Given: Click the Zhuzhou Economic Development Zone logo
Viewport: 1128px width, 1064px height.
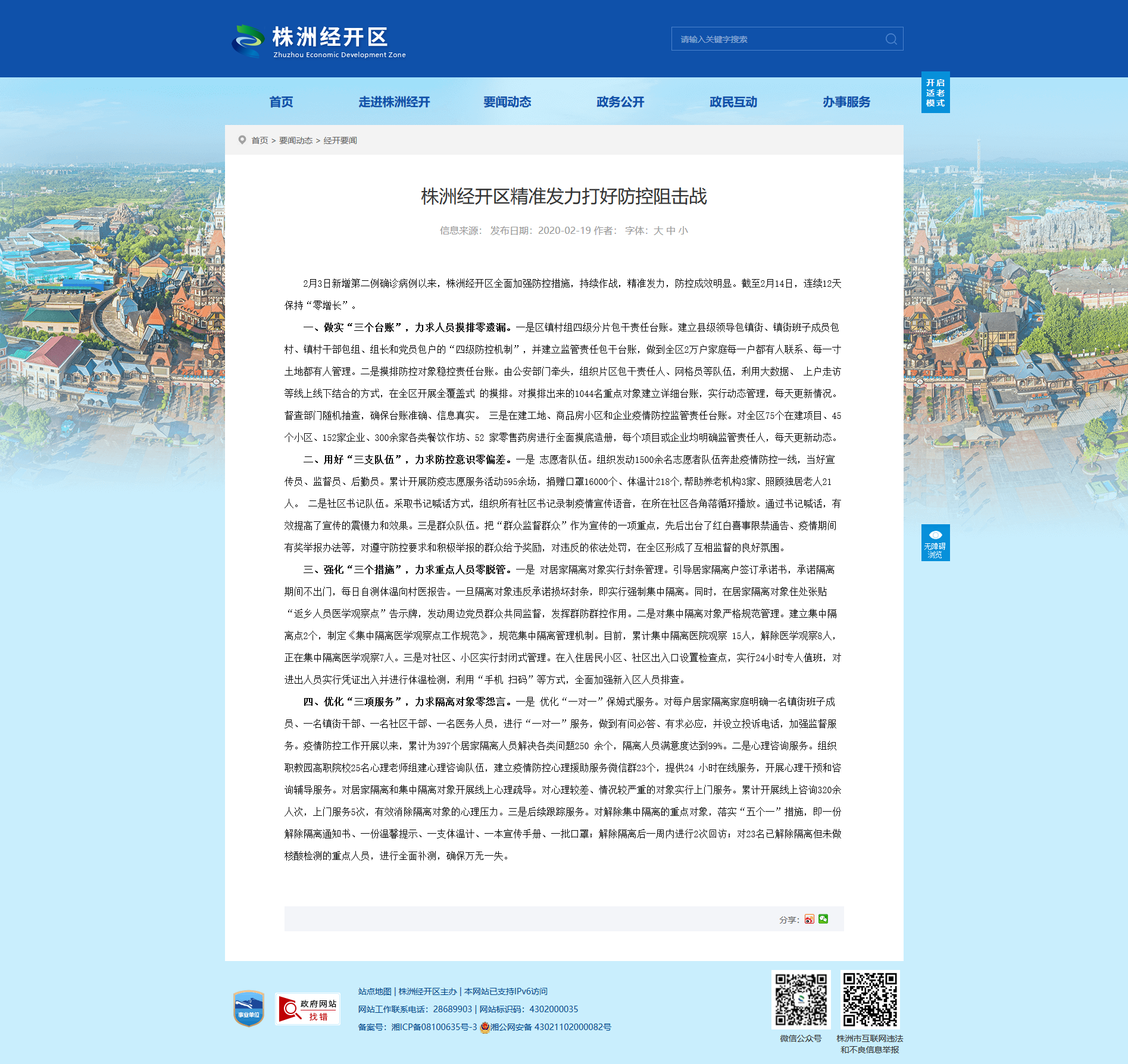Looking at the screenshot, I should click(319, 41).
